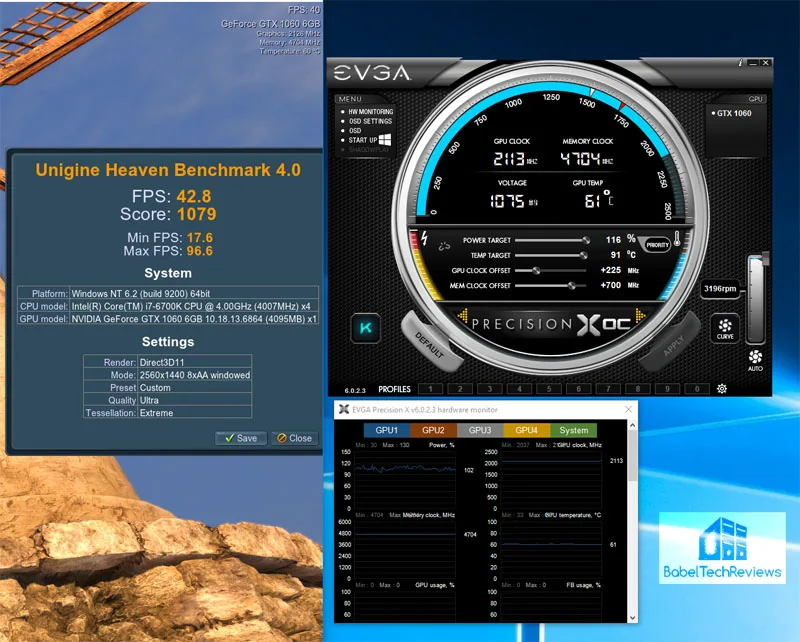Click the POWER TARGET slider handle
This screenshot has height=642, width=800.
(x=586, y=240)
